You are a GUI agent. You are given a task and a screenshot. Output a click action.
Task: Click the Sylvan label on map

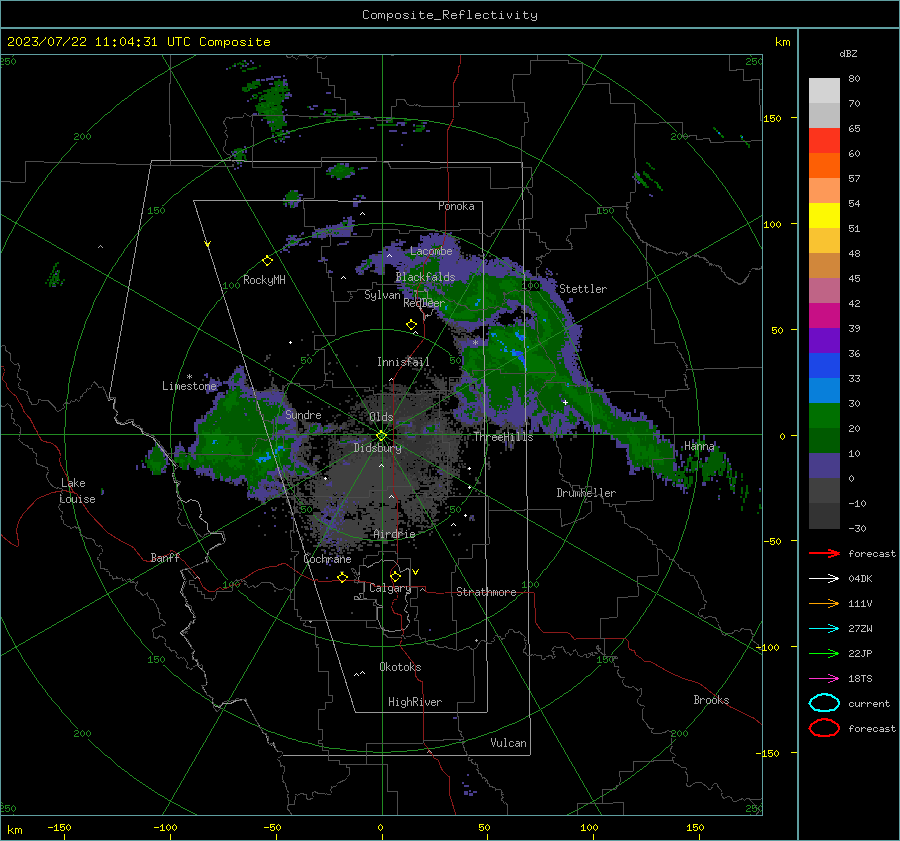382,295
